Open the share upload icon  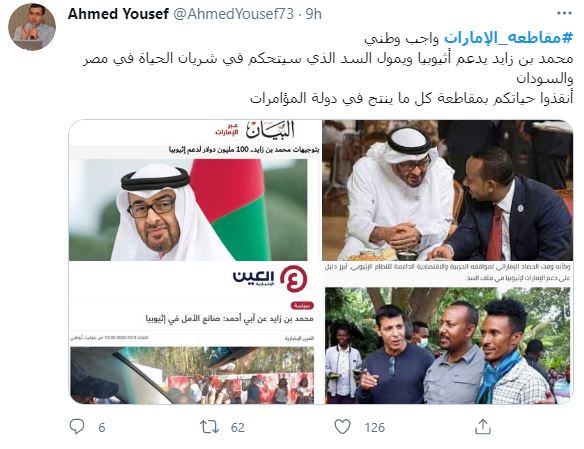pyautogui.click(x=483, y=427)
